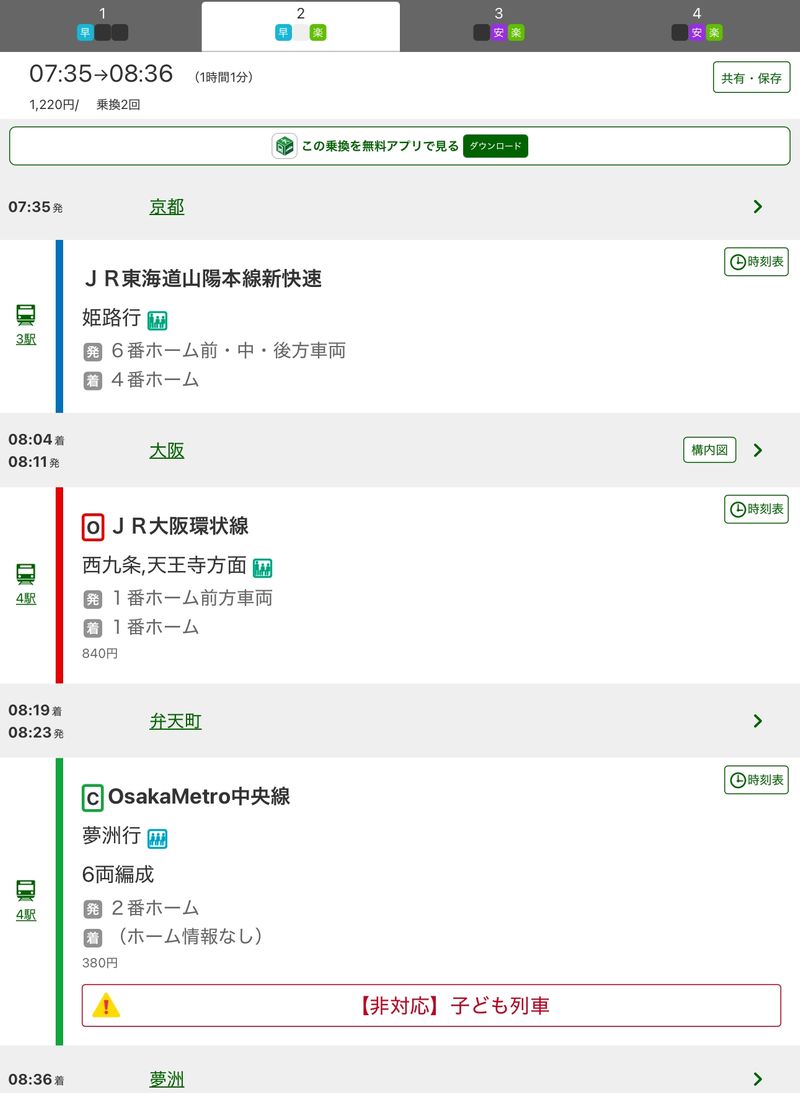800x1093 pixels.
Task: Open route tab 4
Action: [697, 24]
